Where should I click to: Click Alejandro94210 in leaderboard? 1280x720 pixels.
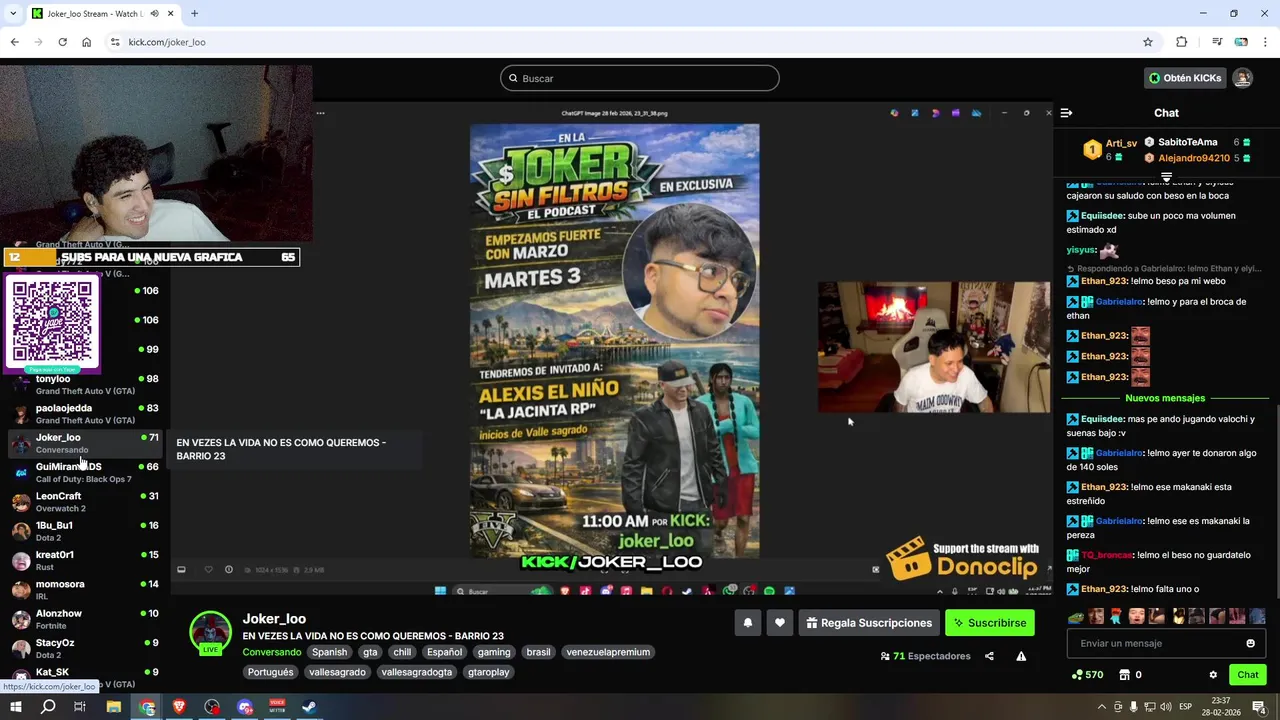pyautogui.click(x=1193, y=158)
